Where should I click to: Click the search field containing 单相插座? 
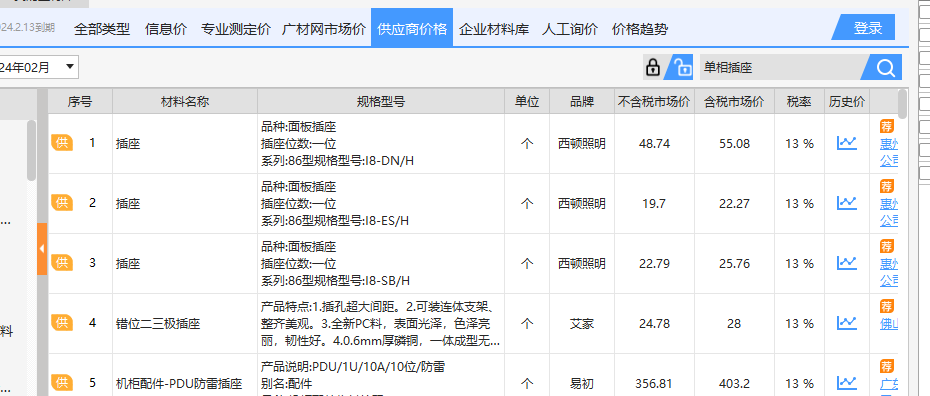pos(779,68)
